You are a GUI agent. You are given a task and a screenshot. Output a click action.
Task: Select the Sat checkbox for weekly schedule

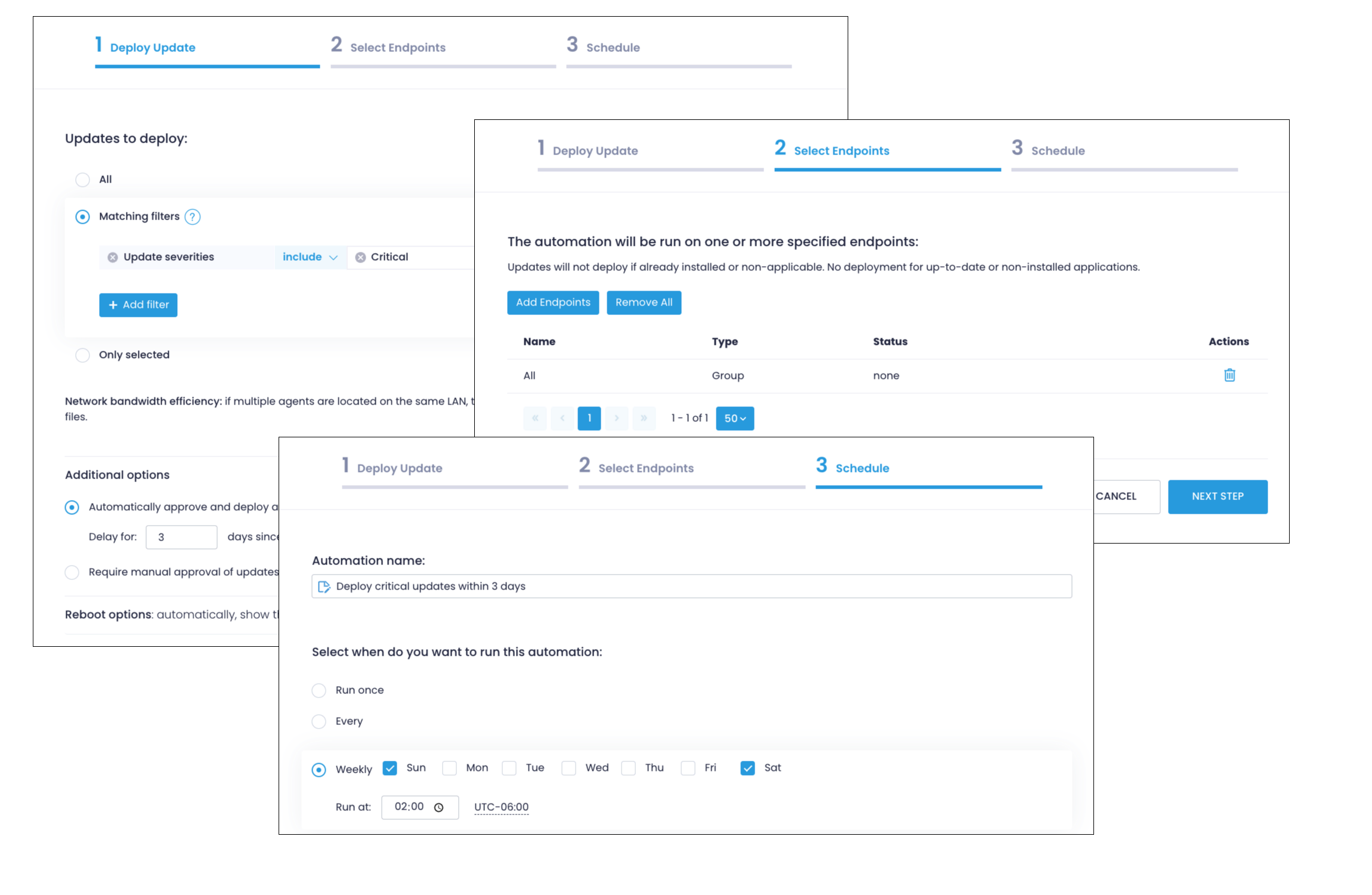tap(749, 768)
